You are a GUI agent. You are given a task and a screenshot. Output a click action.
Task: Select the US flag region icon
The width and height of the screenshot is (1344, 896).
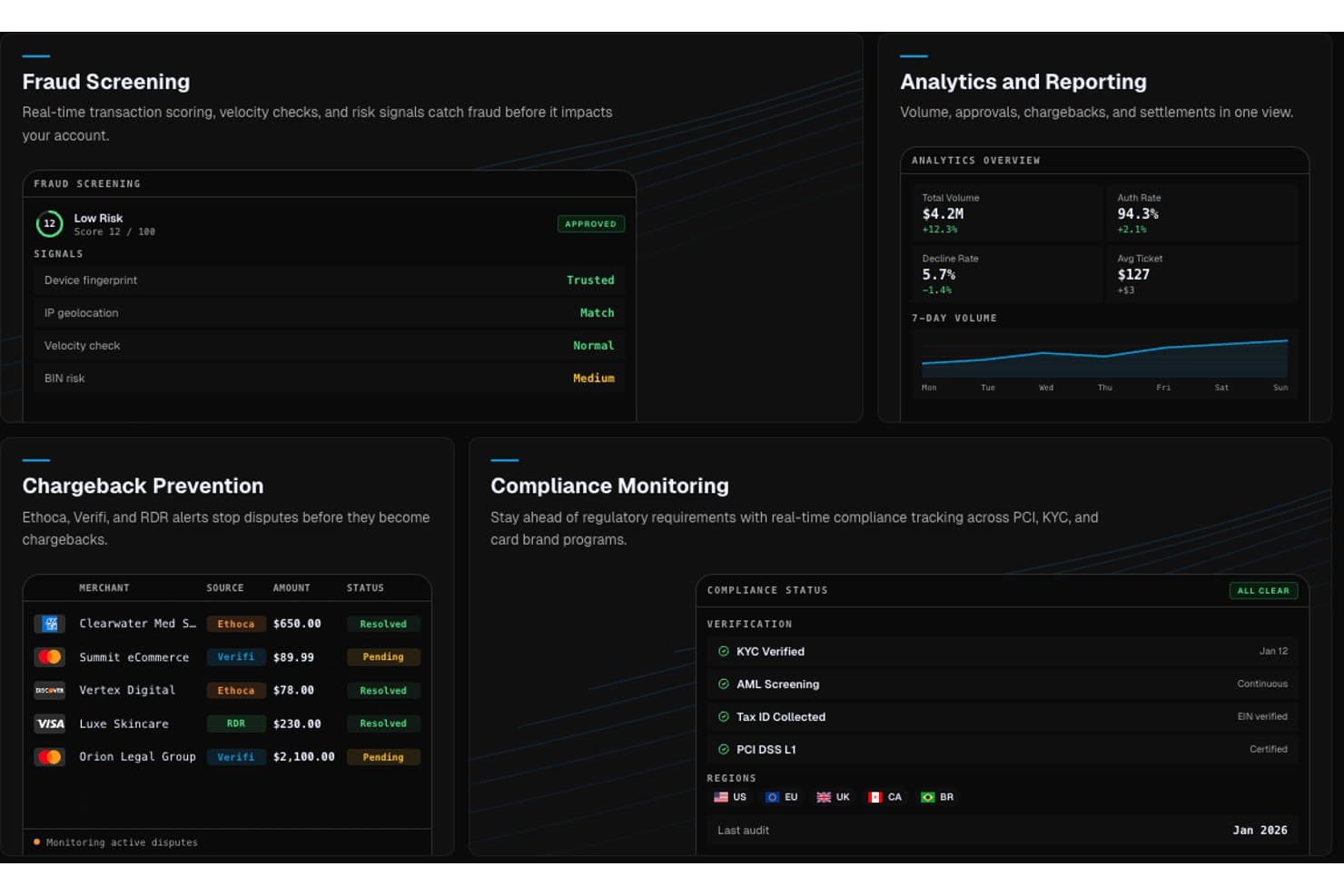[x=721, y=797]
